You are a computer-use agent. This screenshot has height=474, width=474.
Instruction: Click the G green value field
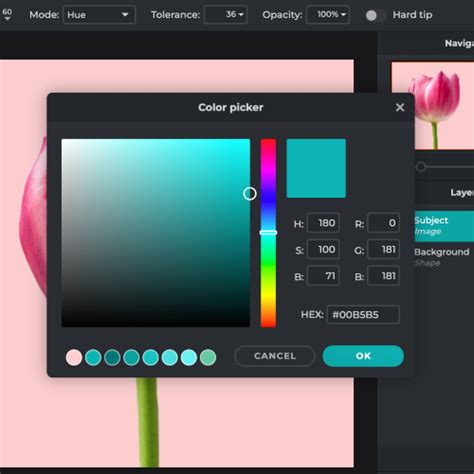click(383, 249)
